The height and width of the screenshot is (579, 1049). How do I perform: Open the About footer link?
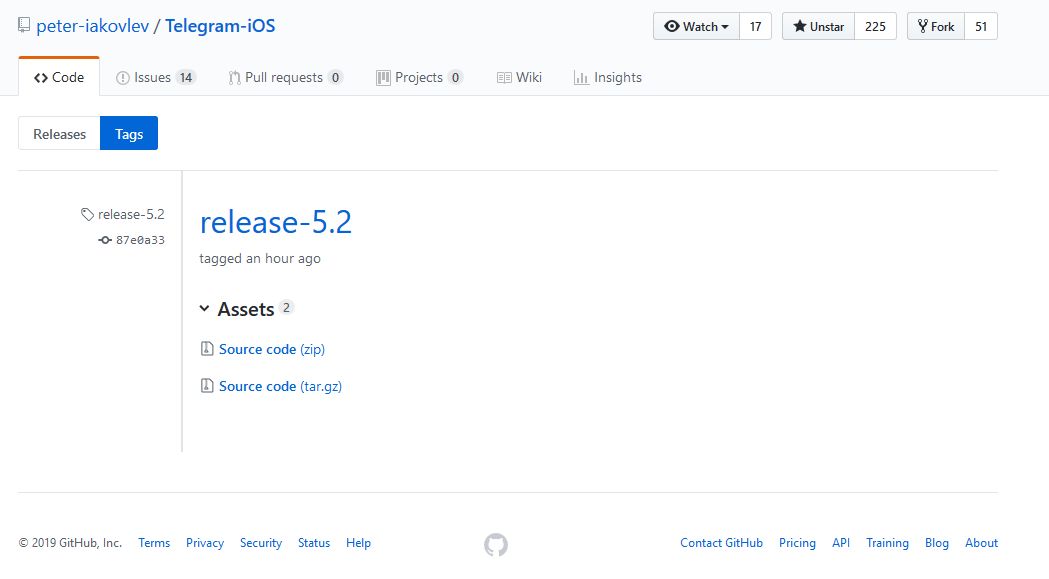[x=981, y=543]
